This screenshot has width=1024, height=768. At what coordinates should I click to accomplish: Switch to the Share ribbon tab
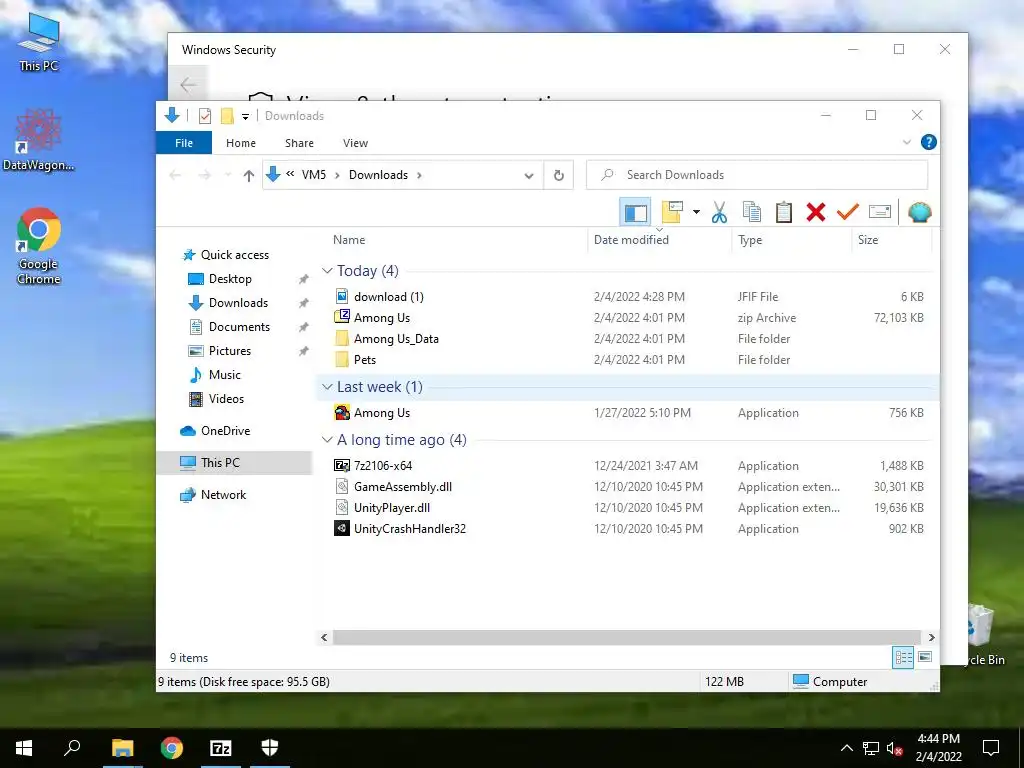click(299, 143)
